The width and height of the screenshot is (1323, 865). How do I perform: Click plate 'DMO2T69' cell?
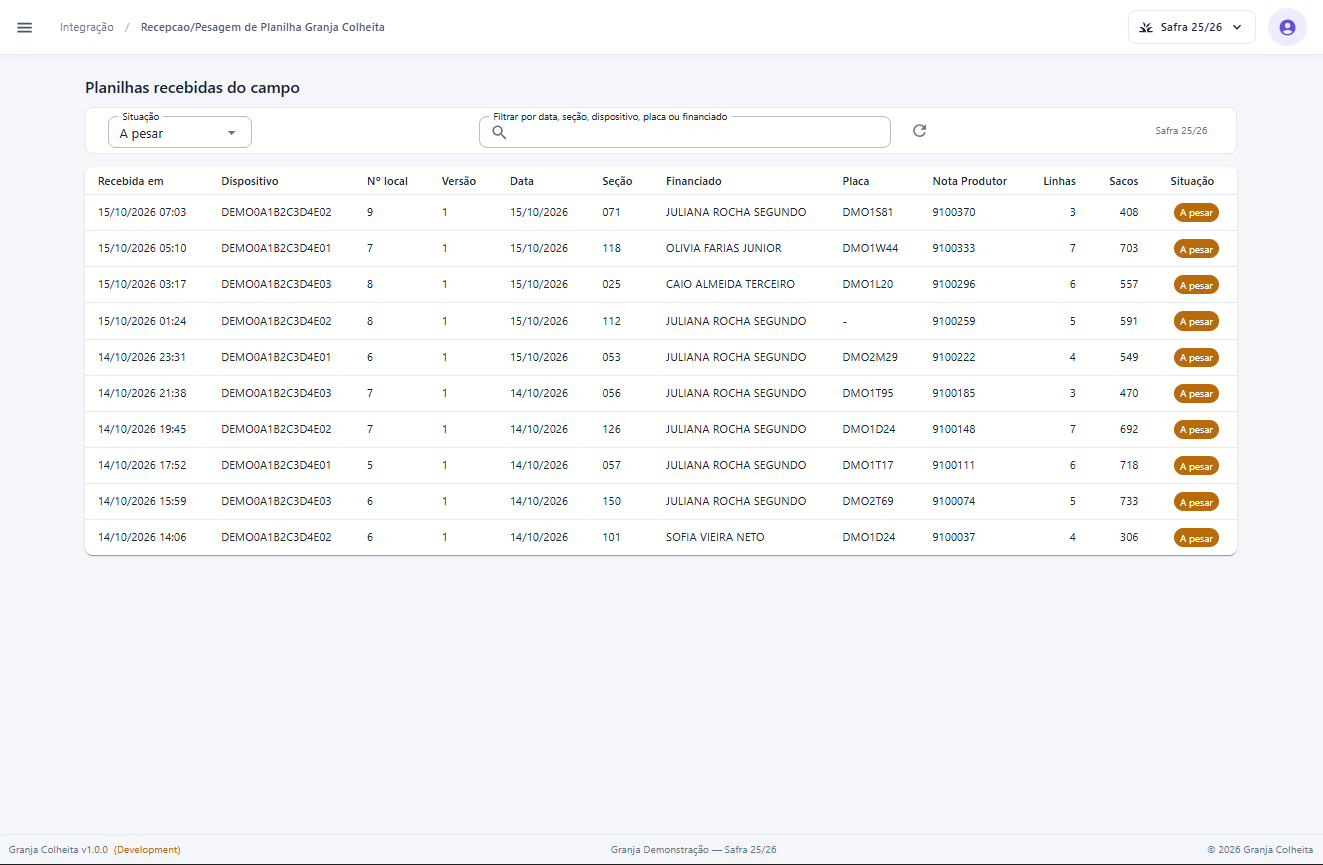[x=868, y=501]
